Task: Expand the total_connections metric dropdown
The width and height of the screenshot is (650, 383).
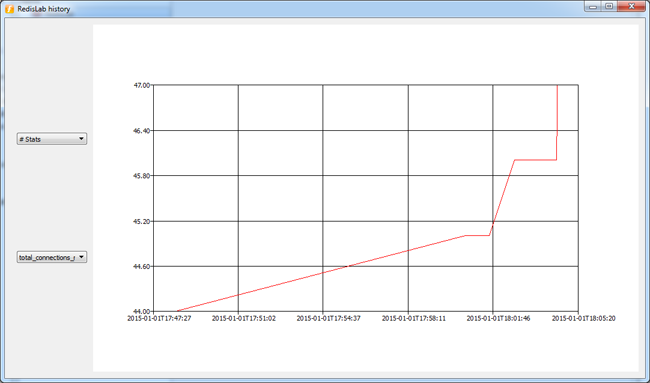Action: point(52,257)
